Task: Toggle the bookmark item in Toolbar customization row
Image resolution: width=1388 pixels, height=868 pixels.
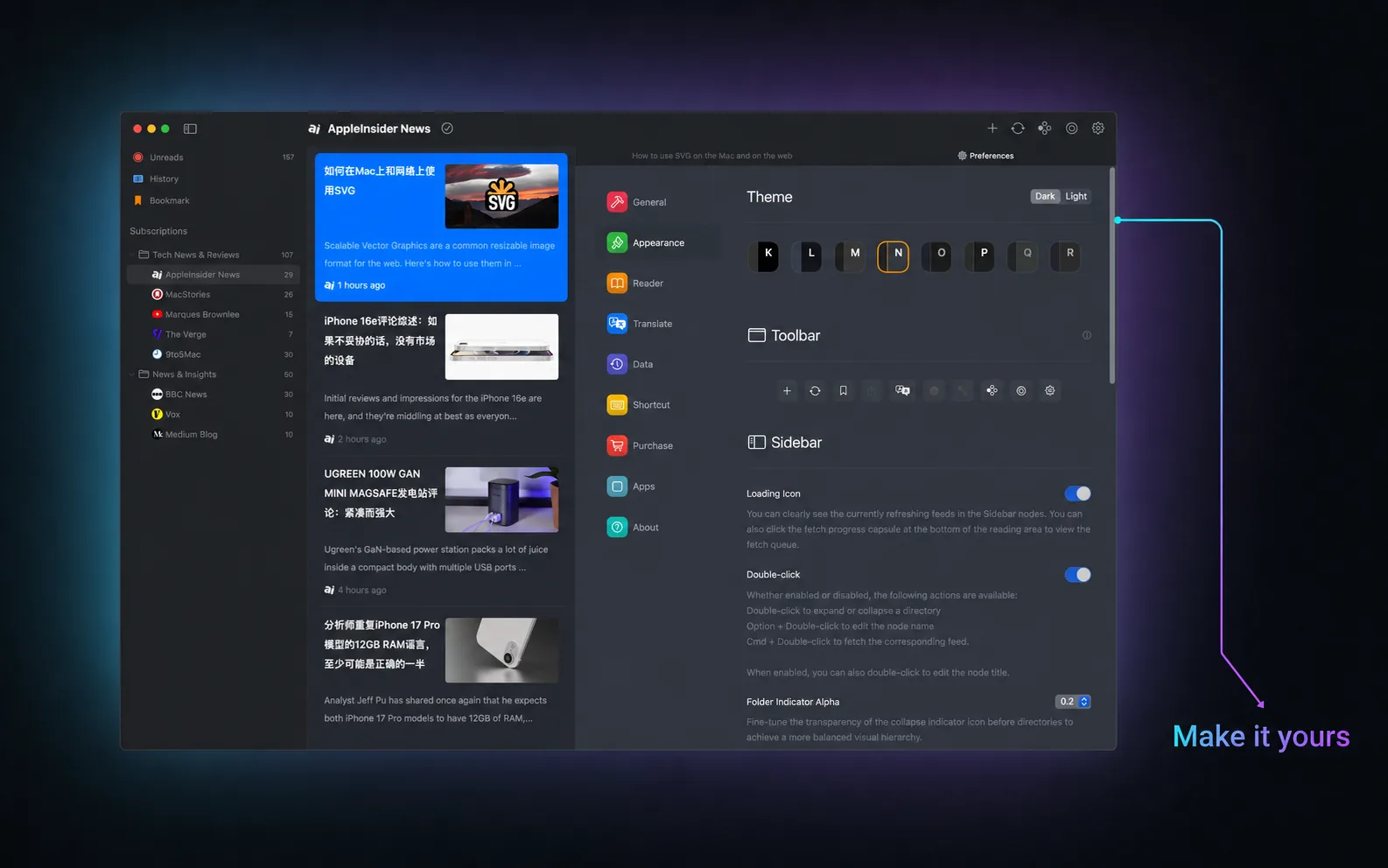Action: coord(843,391)
